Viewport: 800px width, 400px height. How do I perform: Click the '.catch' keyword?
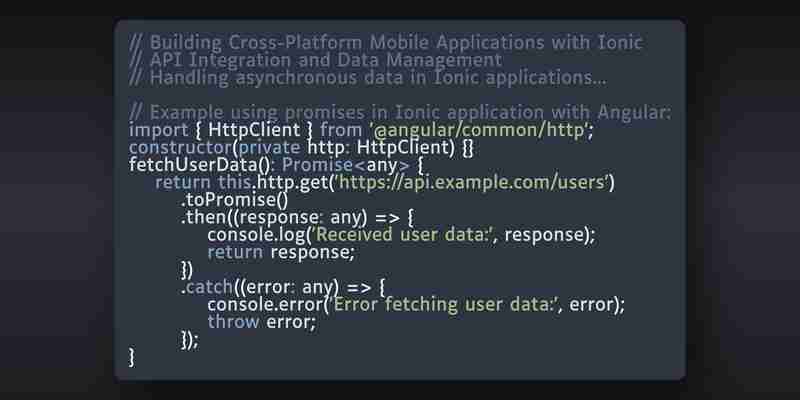[x=207, y=287]
